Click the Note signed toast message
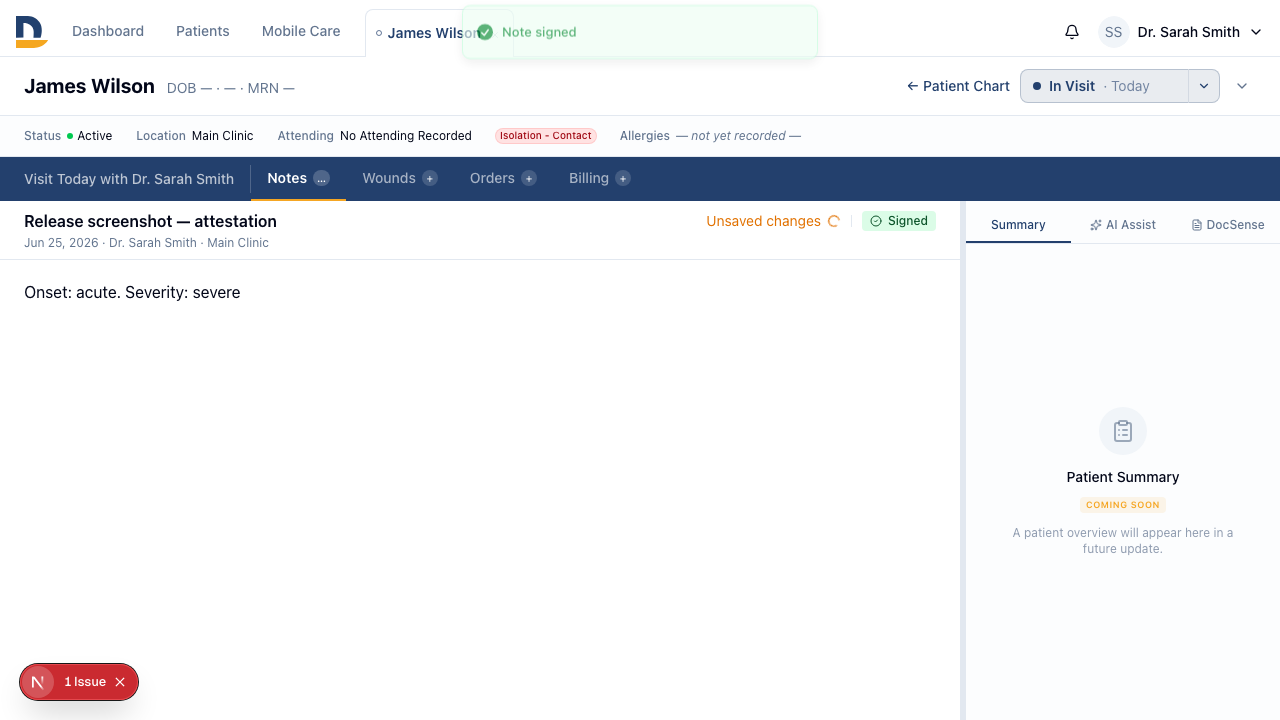Screen dimensions: 1280x720 [640, 32]
